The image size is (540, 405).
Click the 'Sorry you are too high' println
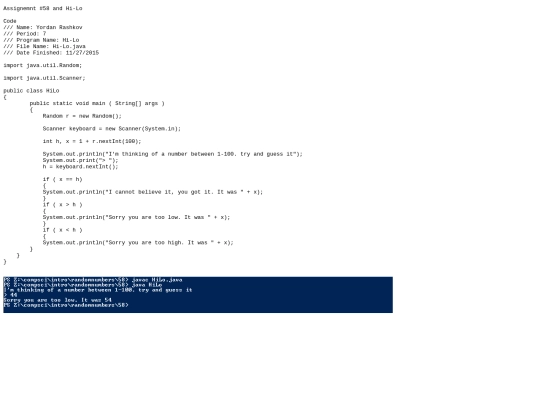[x=138, y=243]
